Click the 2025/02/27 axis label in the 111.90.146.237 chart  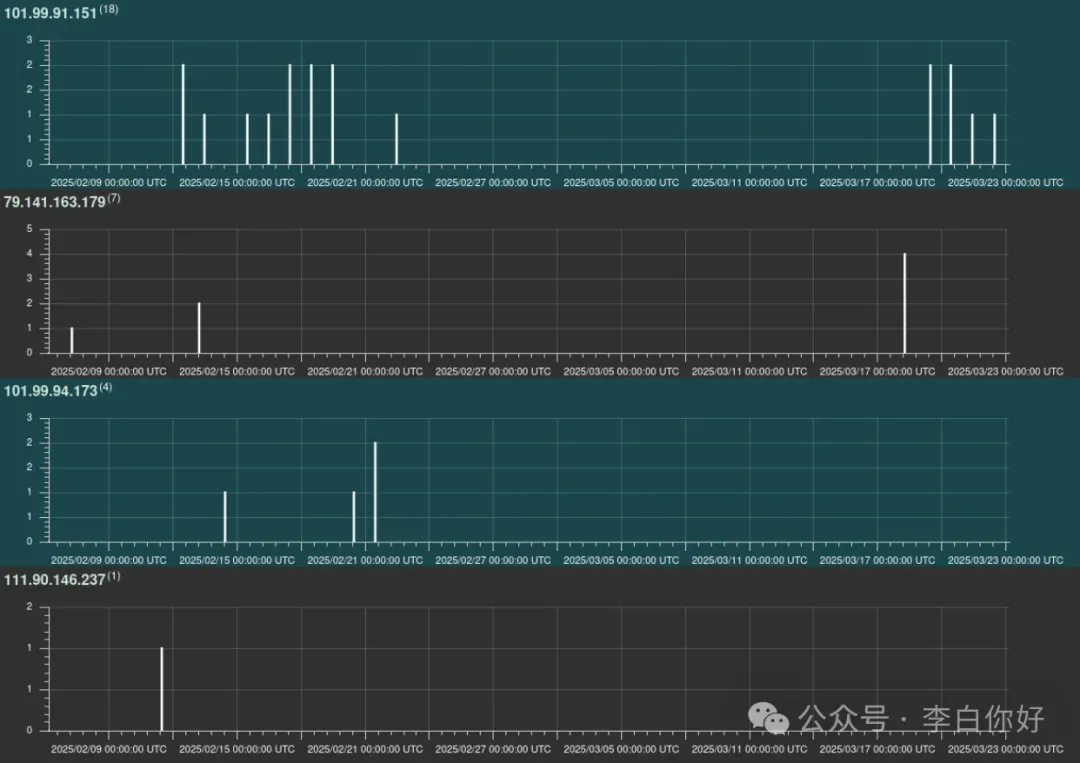[x=493, y=749]
